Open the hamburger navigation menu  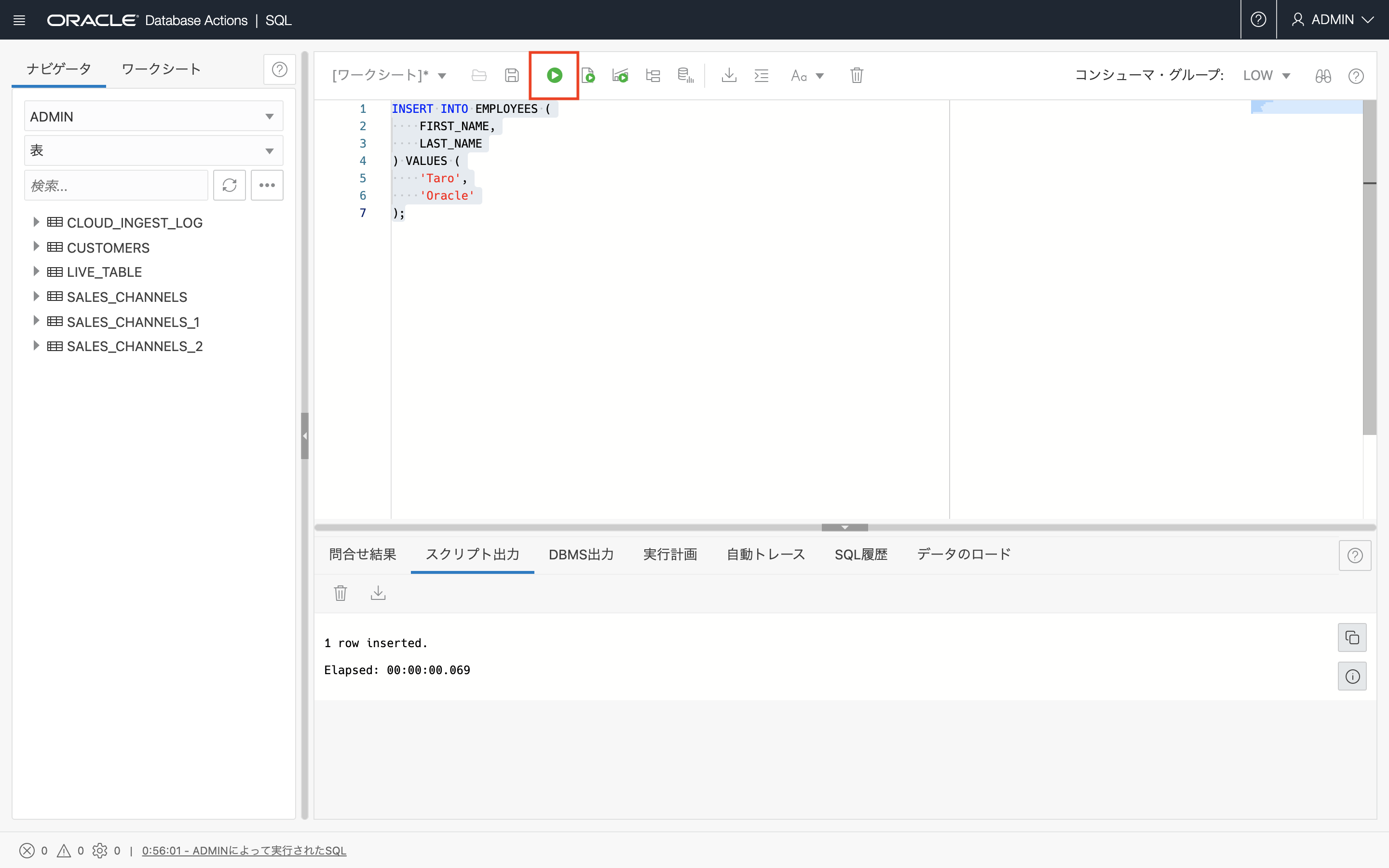19,20
